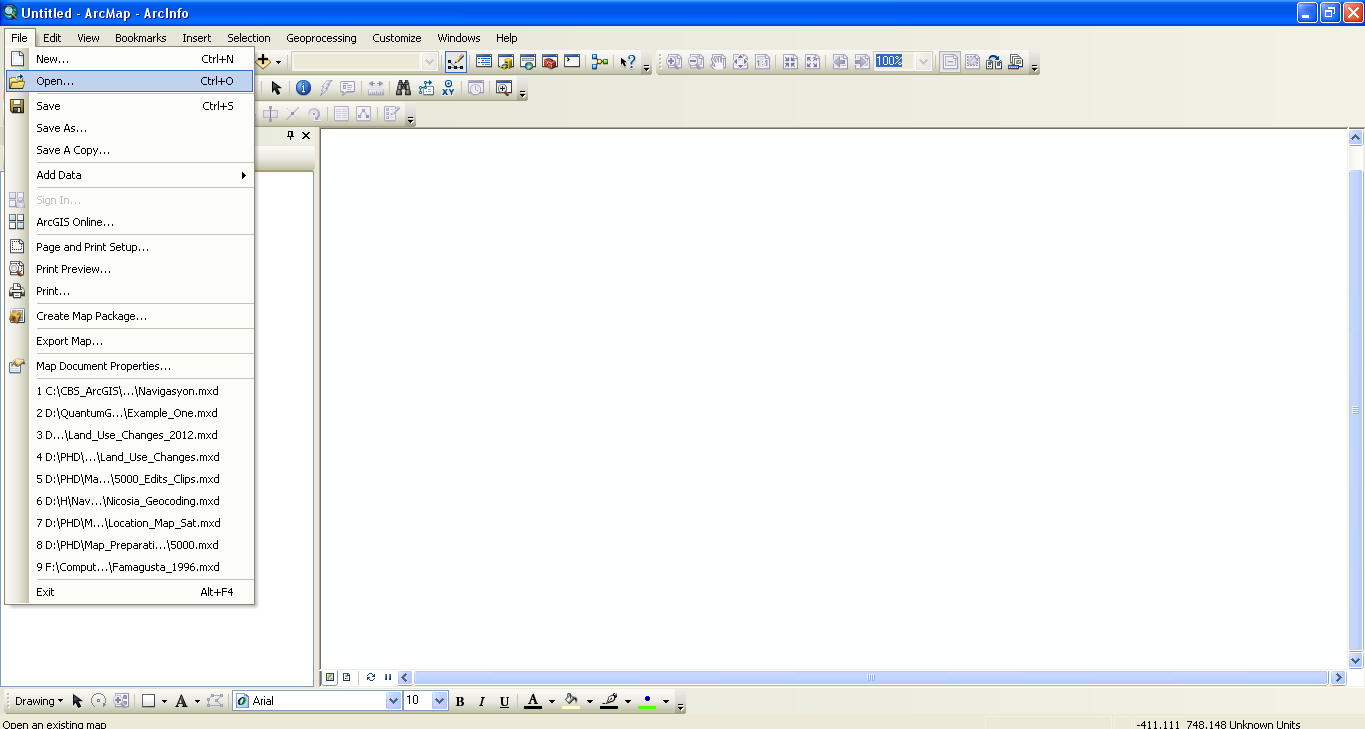Open the Search window icon
The height and width of the screenshot is (729, 1365).
pos(528,61)
